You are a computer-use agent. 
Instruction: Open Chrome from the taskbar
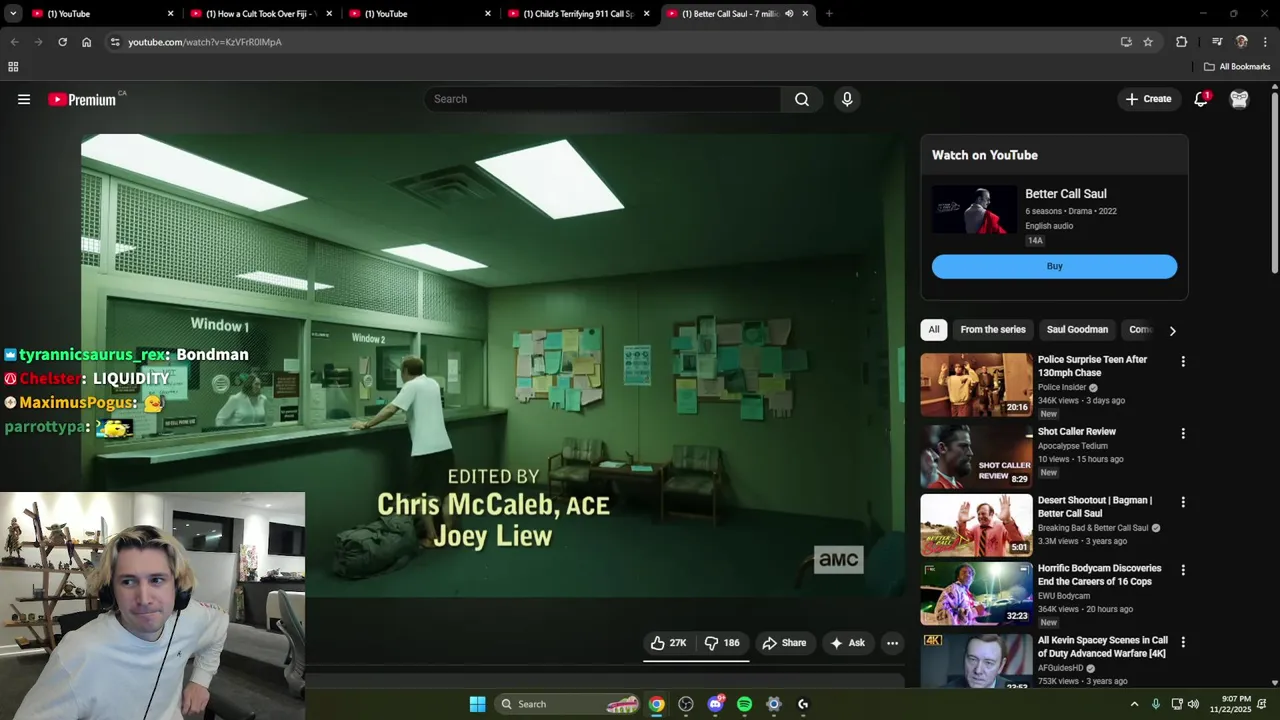(x=656, y=704)
